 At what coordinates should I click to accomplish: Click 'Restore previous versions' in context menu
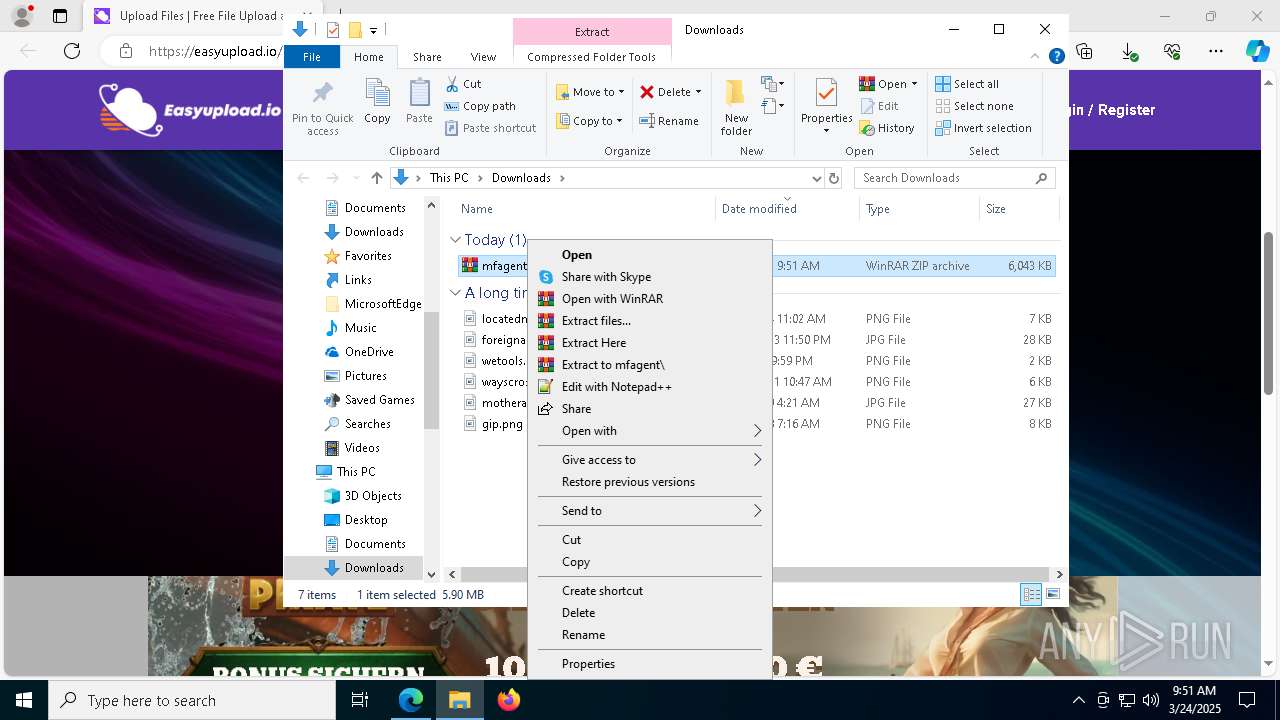(650, 482)
